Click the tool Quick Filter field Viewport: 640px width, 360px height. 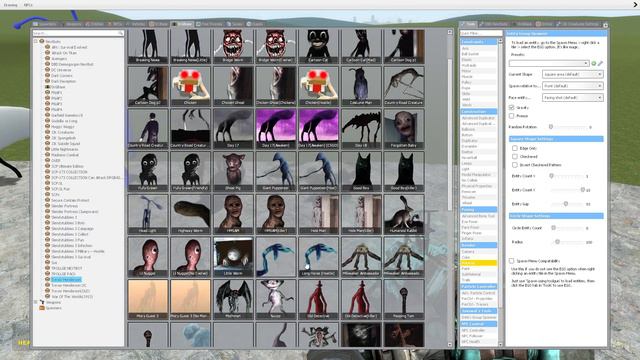tap(480, 33)
